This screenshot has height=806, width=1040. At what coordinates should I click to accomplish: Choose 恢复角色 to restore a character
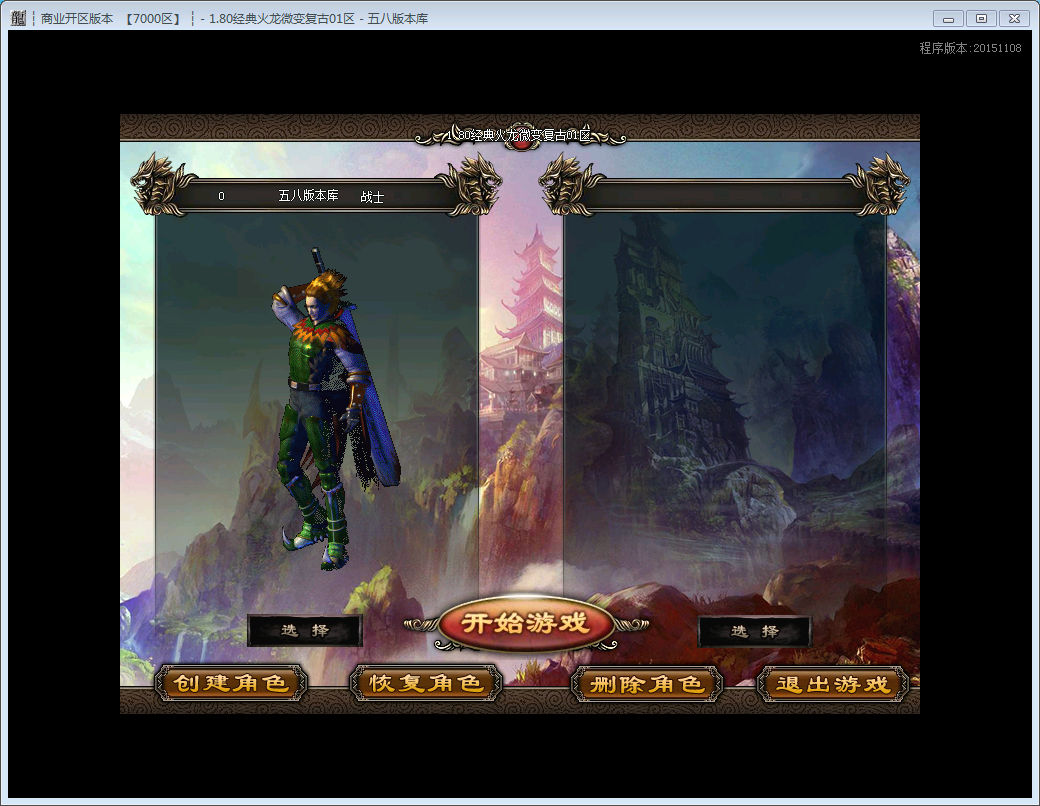tap(425, 683)
